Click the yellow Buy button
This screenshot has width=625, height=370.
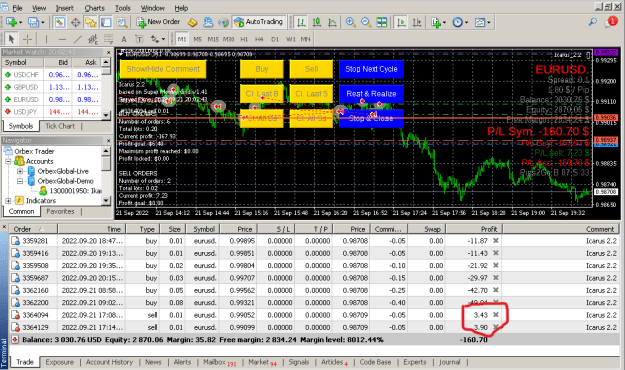coord(261,69)
